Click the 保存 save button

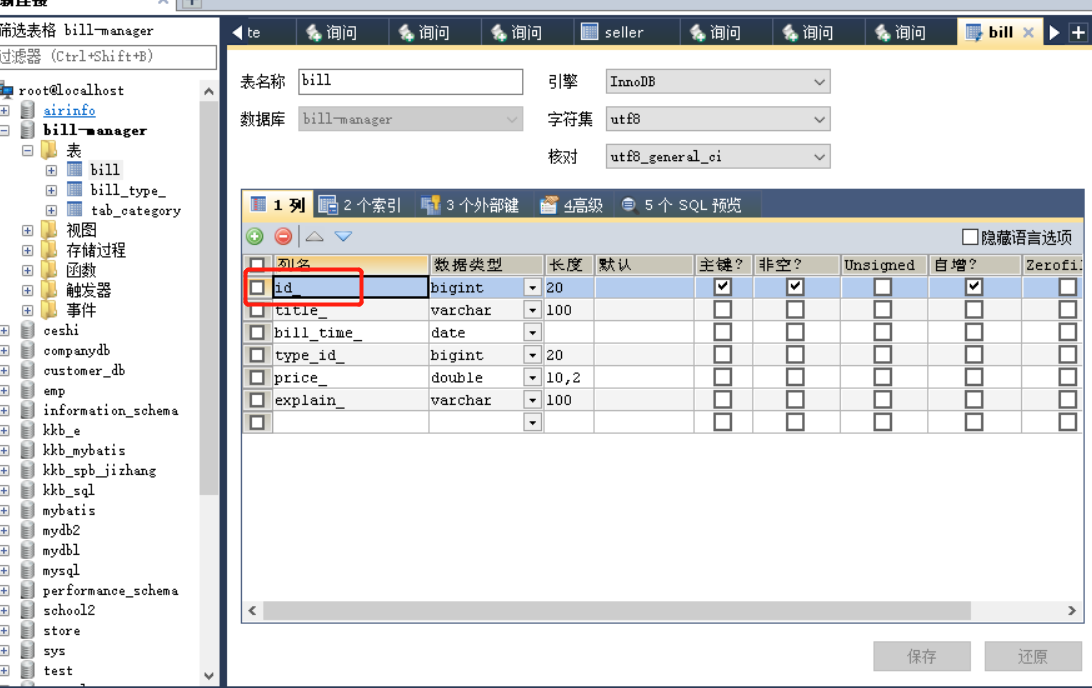pyautogui.click(x=921, y=656)
